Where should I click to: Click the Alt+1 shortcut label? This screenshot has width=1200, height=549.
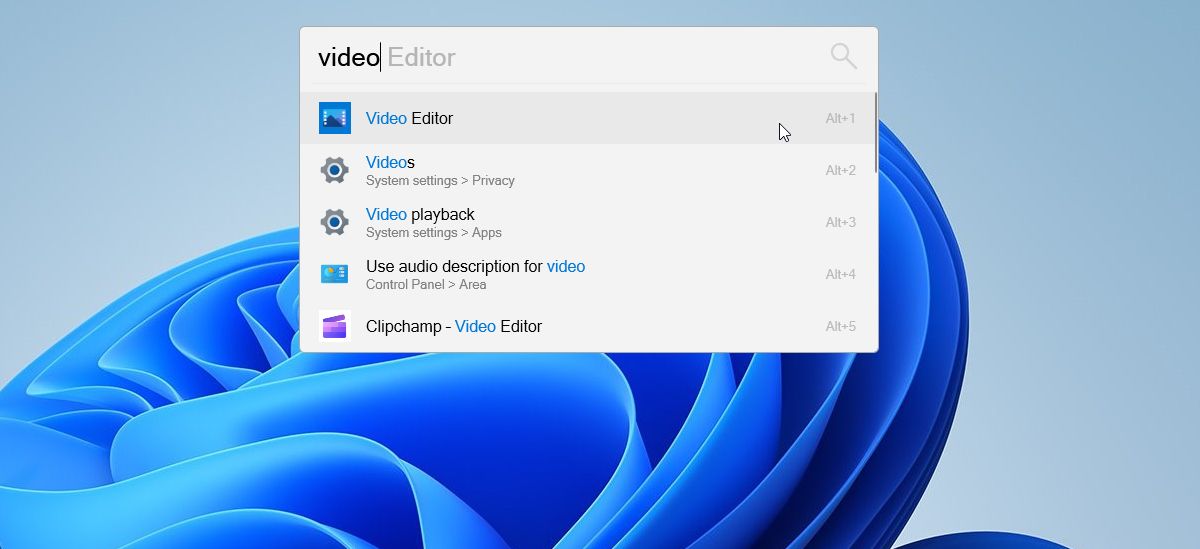840,118
